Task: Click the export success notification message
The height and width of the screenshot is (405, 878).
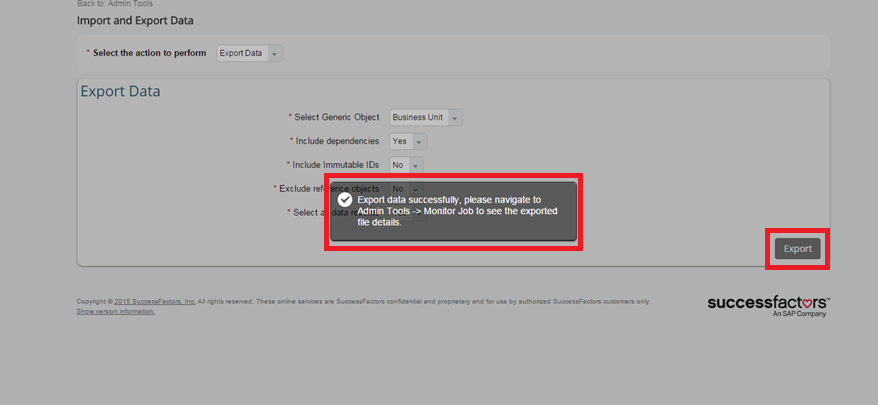Action: pos(453,211)
